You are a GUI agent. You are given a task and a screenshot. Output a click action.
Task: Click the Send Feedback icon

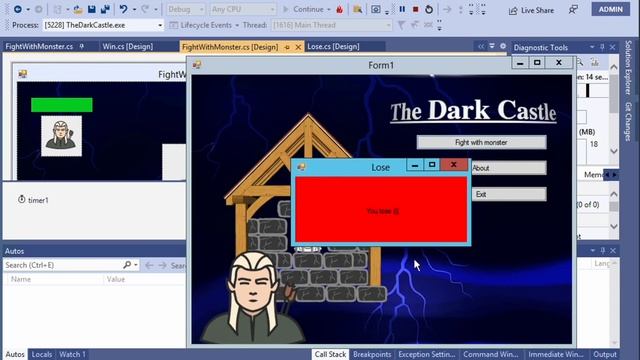[x=573, y=10]
